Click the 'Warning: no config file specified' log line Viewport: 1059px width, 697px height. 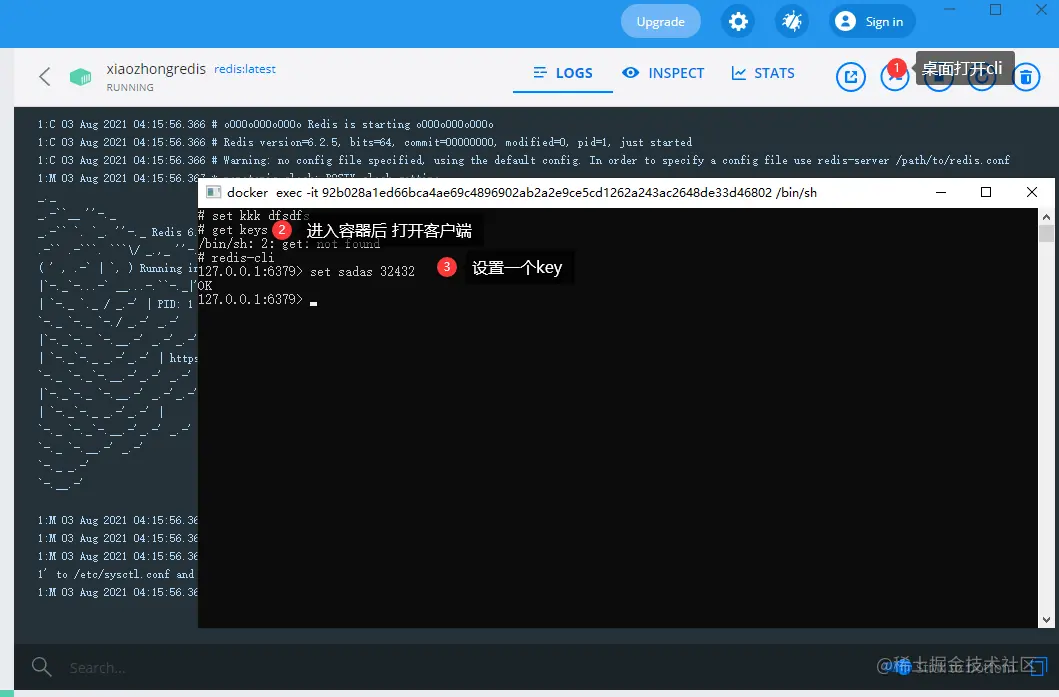[523, 161]
